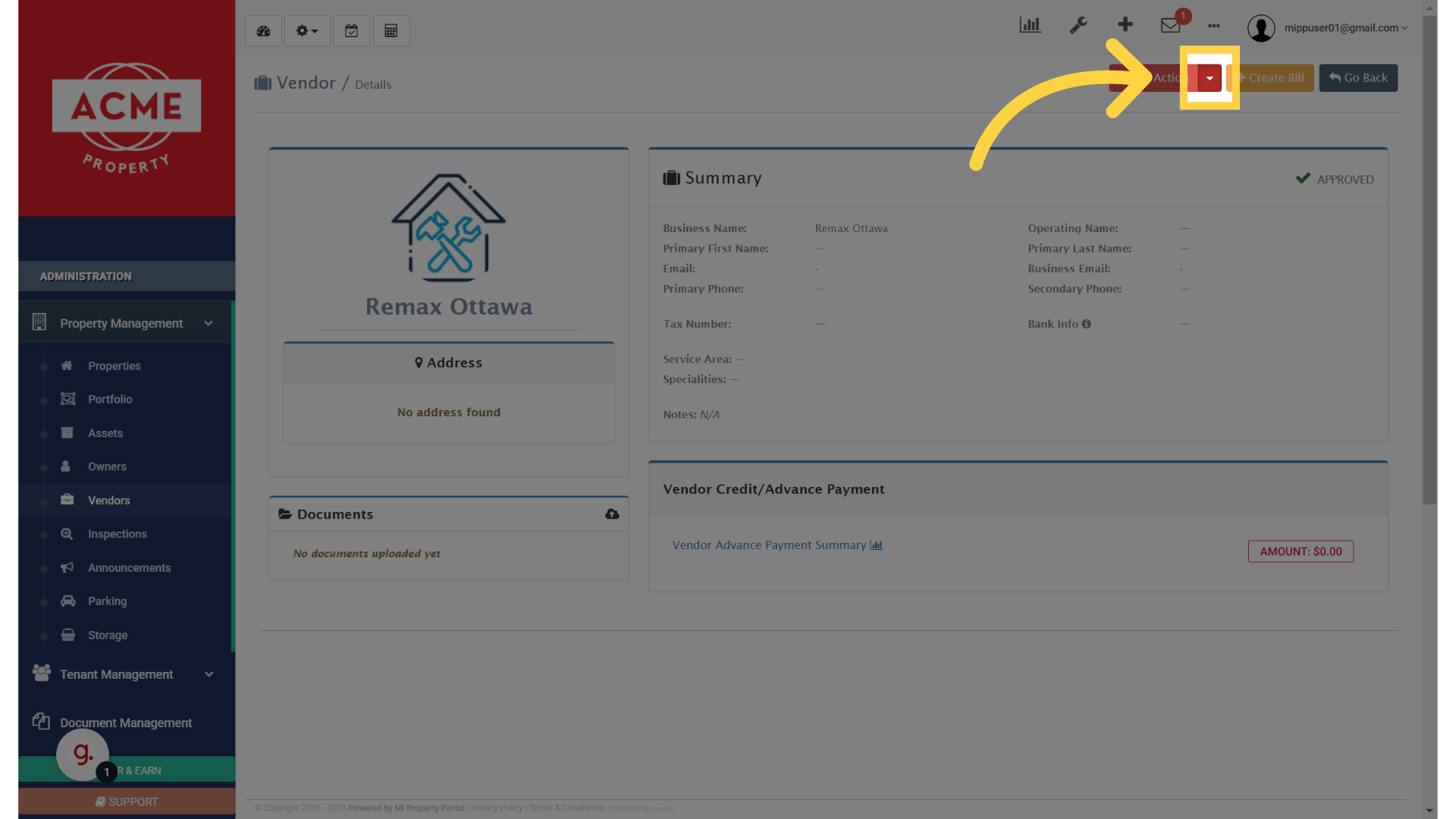Click the ACME Property logo
This screenshot has width=1456, height=819.
click(127, 118)
